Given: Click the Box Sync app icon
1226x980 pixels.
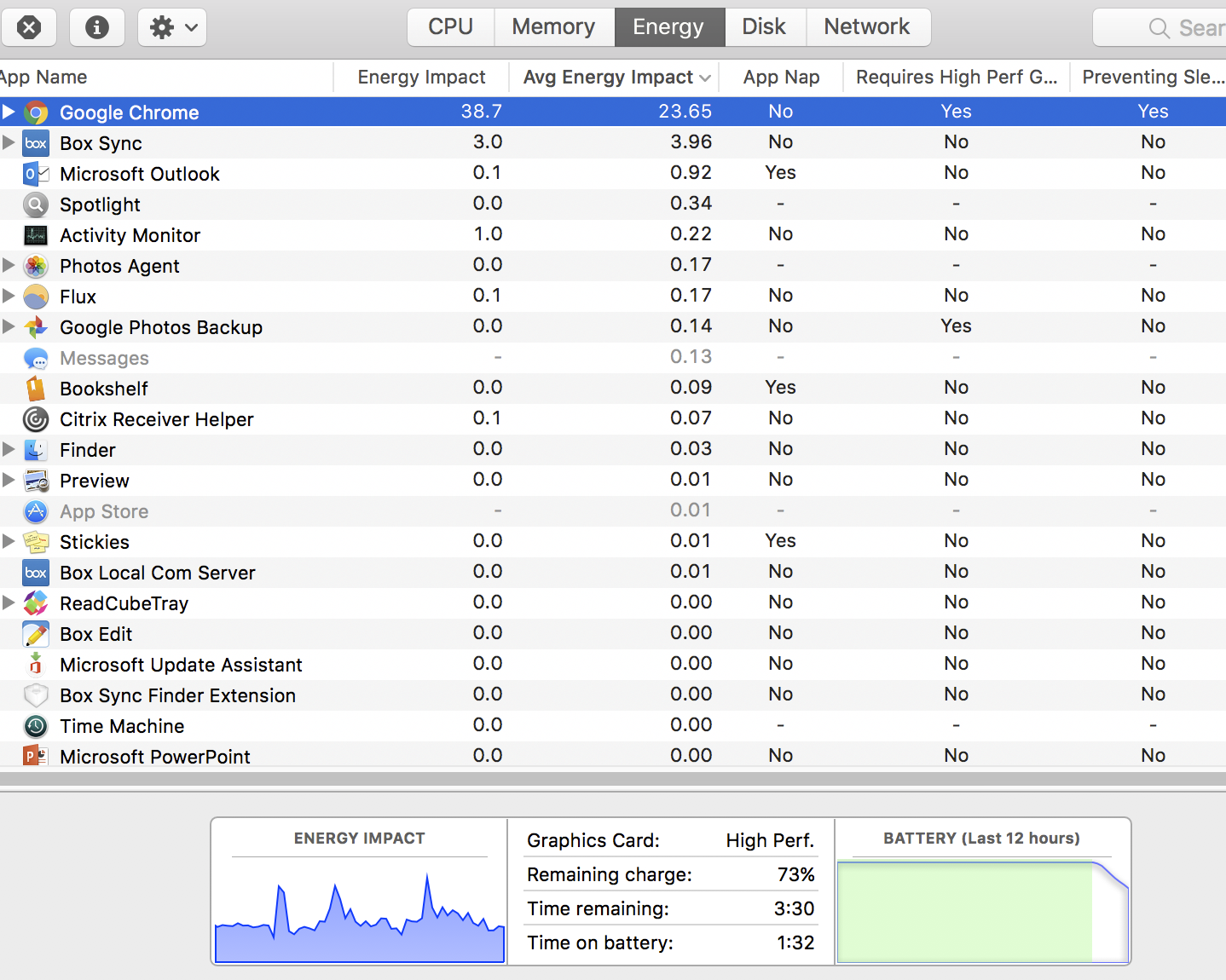Looking at the screenshot, I should coord(36,143).
